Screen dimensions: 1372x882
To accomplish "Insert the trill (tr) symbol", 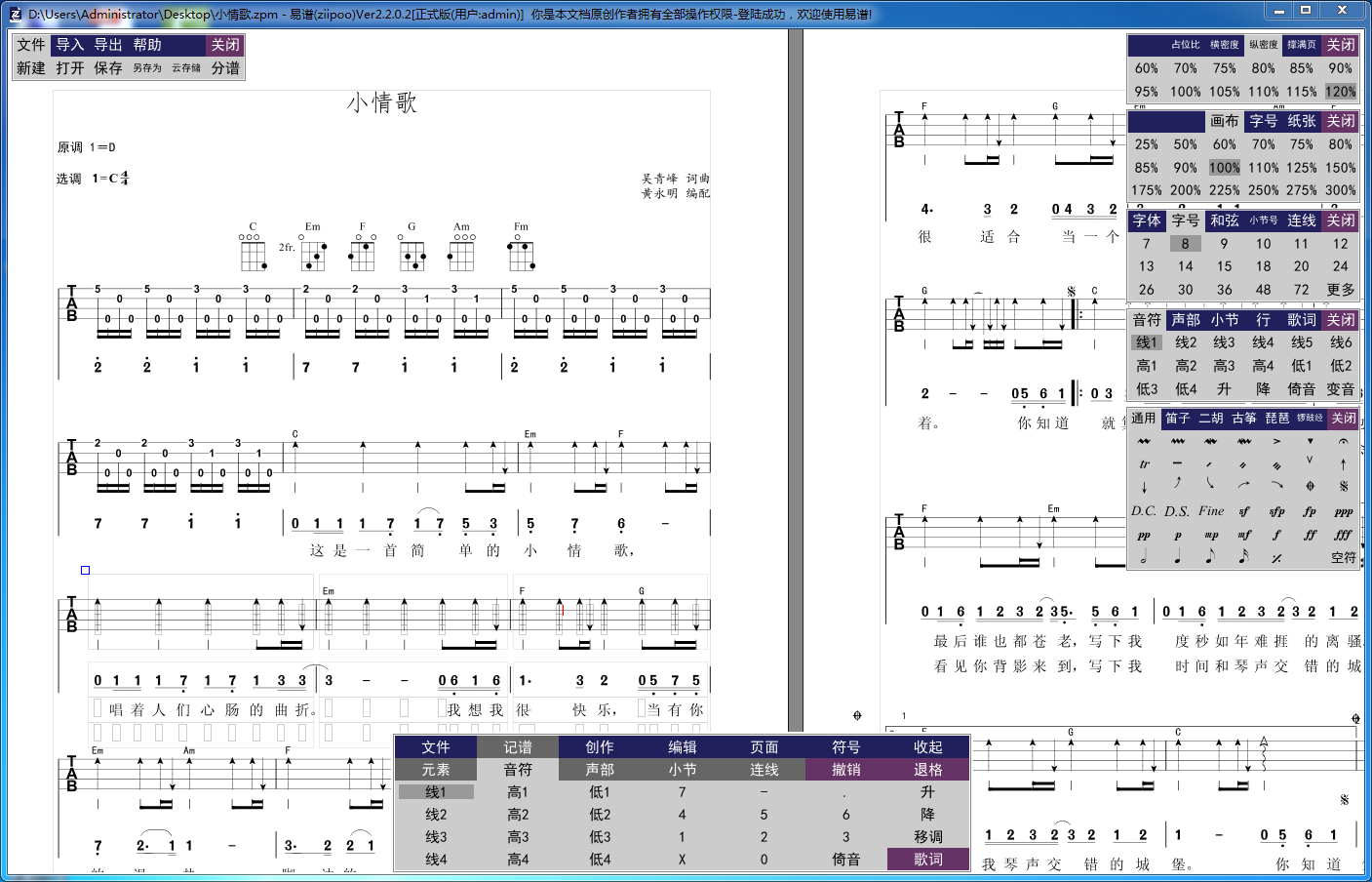I will (1145, 464).
